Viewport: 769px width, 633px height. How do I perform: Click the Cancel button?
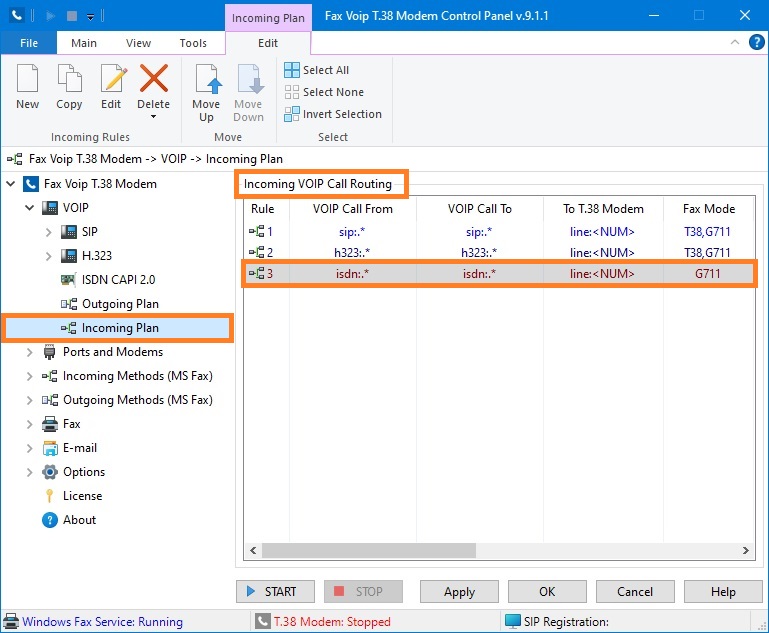[x=635, y=592]
